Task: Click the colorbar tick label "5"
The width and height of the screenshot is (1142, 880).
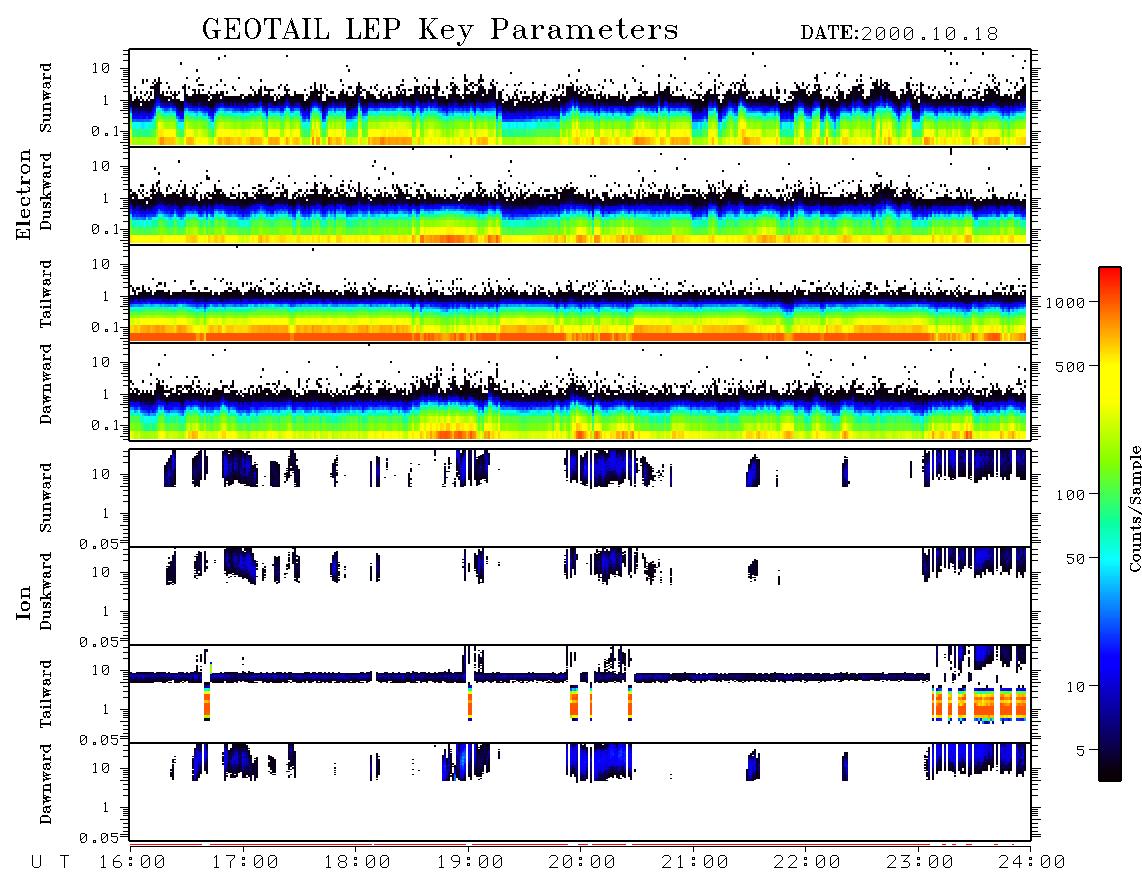Action: pos(1081,751)
